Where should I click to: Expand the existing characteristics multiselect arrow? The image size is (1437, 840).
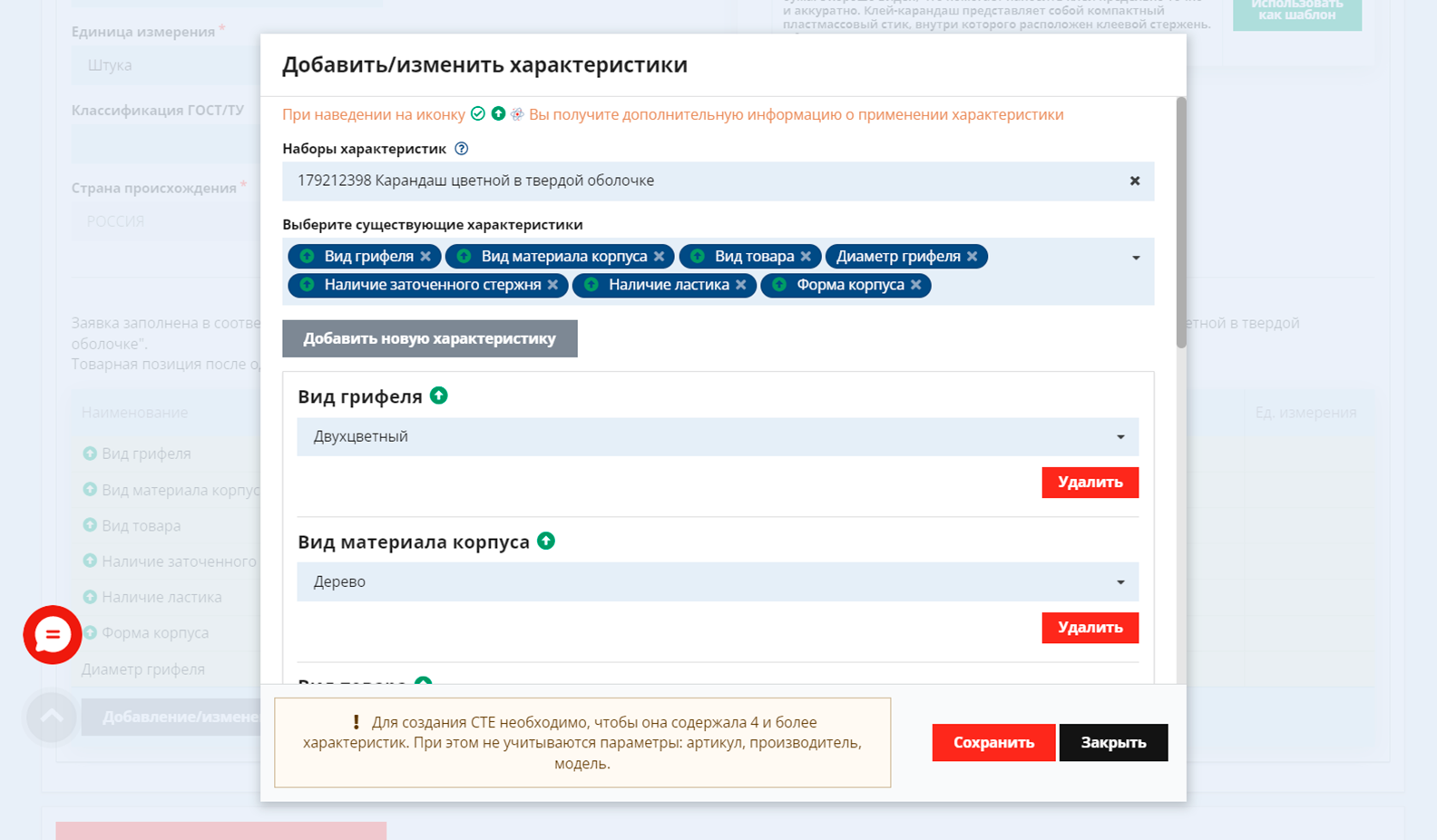click(1136, 258)
